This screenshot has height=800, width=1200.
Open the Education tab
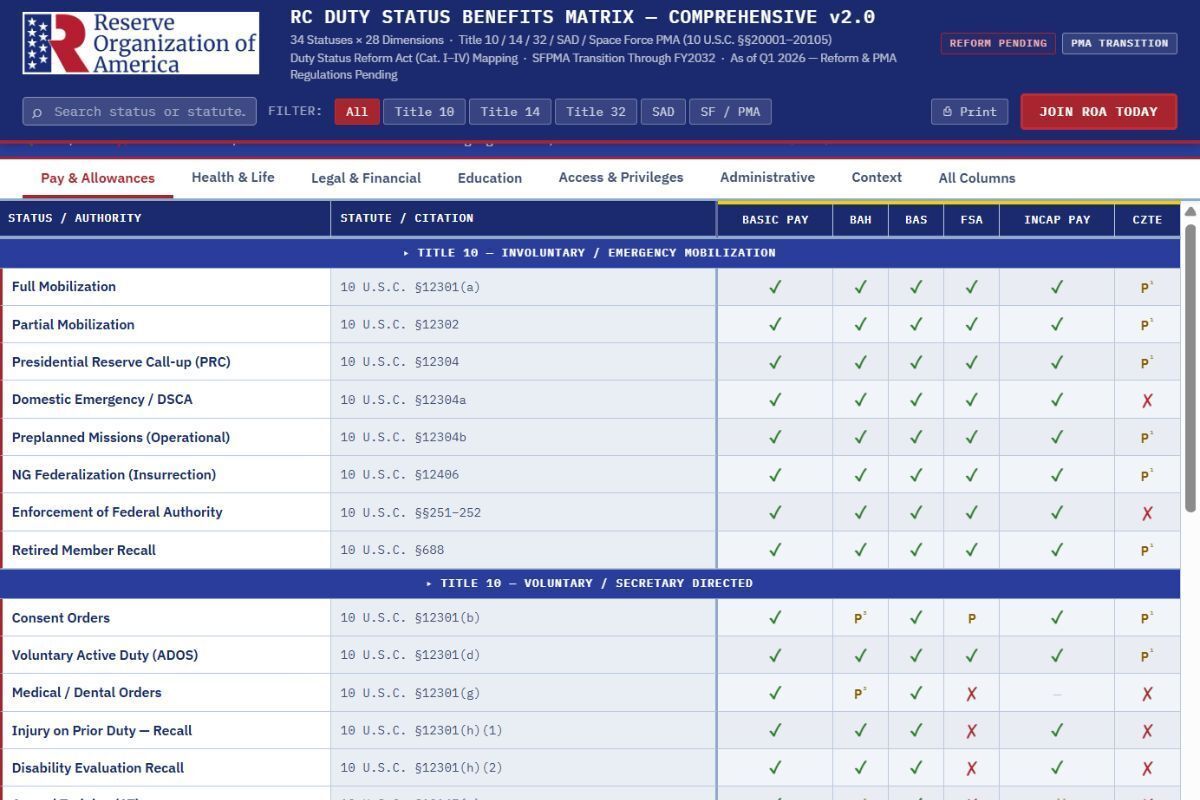(490, 178)
